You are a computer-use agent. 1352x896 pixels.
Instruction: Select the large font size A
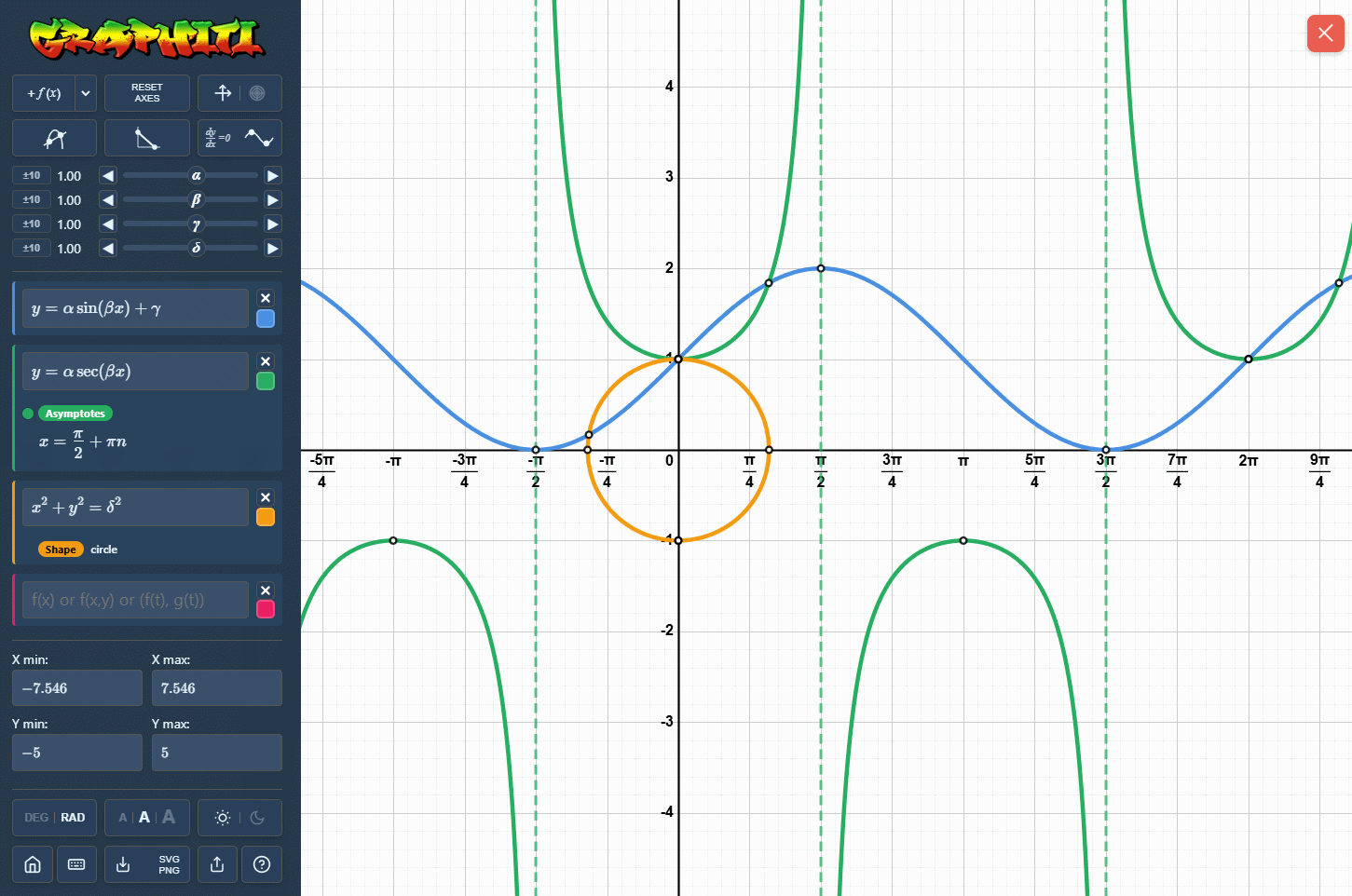point(169,817)
